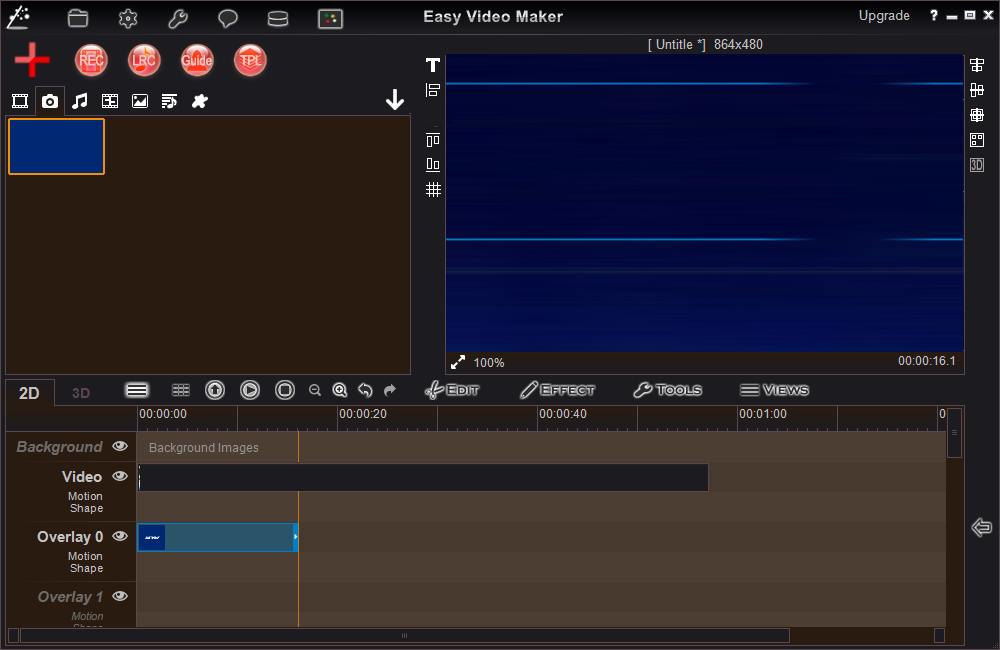Click the down arrow add-to-timeline button
Screen dimensions: 1000x650
[x=395, y=100]
